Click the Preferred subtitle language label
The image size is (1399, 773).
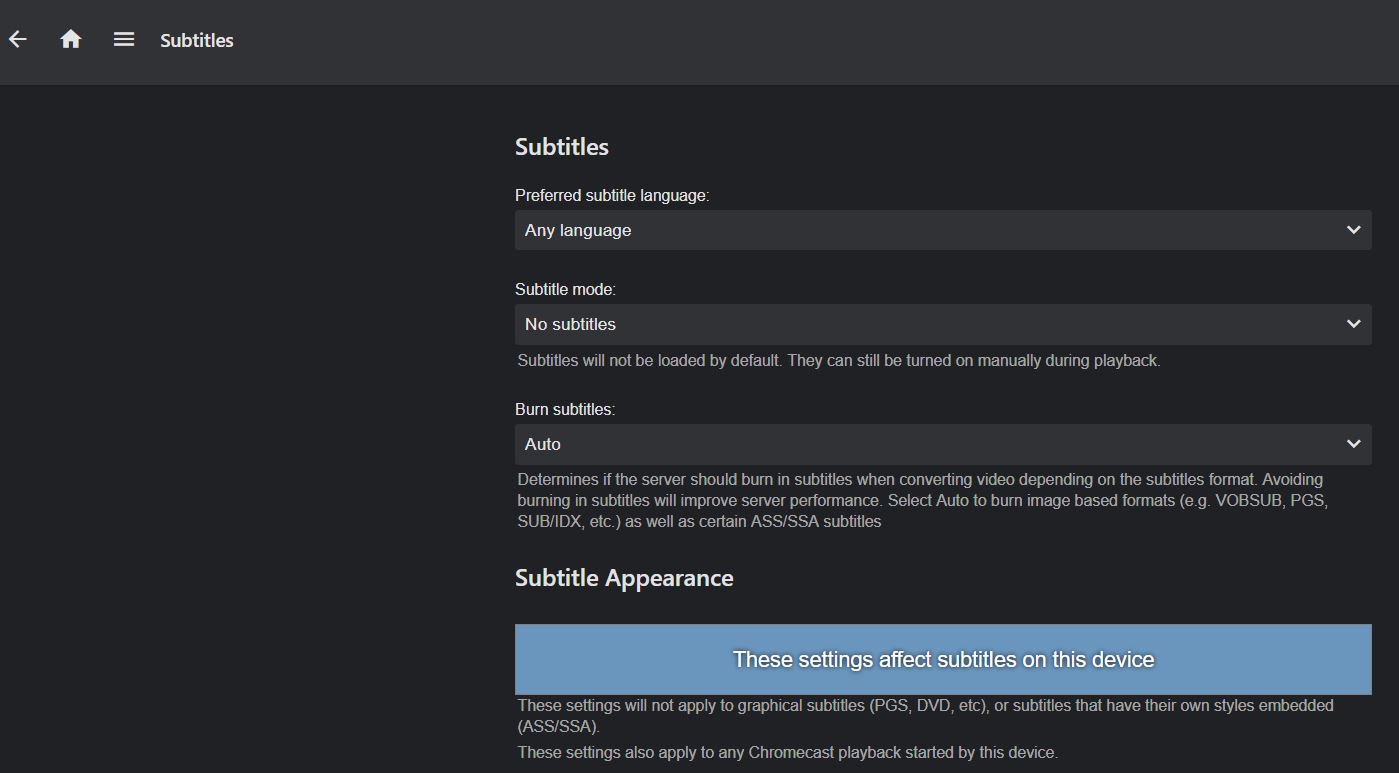coord(612,196)
